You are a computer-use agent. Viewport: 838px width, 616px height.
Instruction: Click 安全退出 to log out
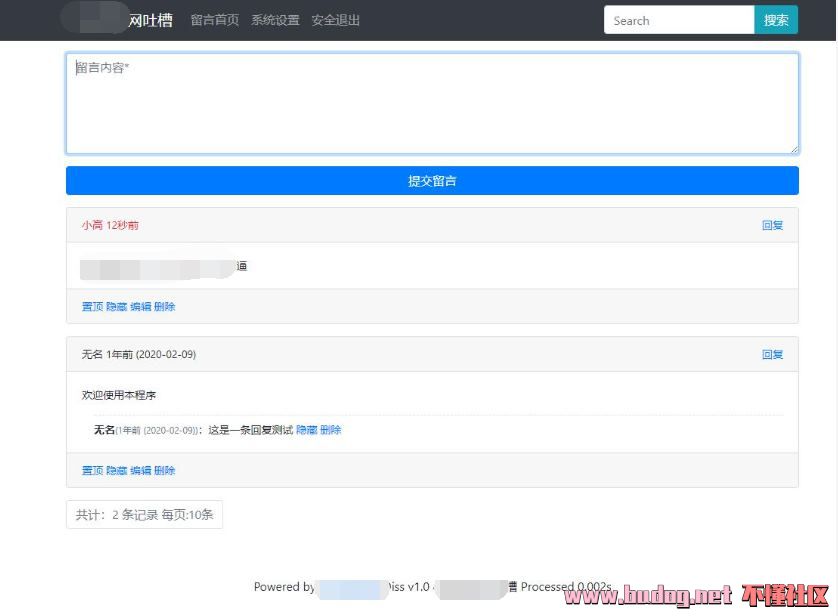click(336, 20)
